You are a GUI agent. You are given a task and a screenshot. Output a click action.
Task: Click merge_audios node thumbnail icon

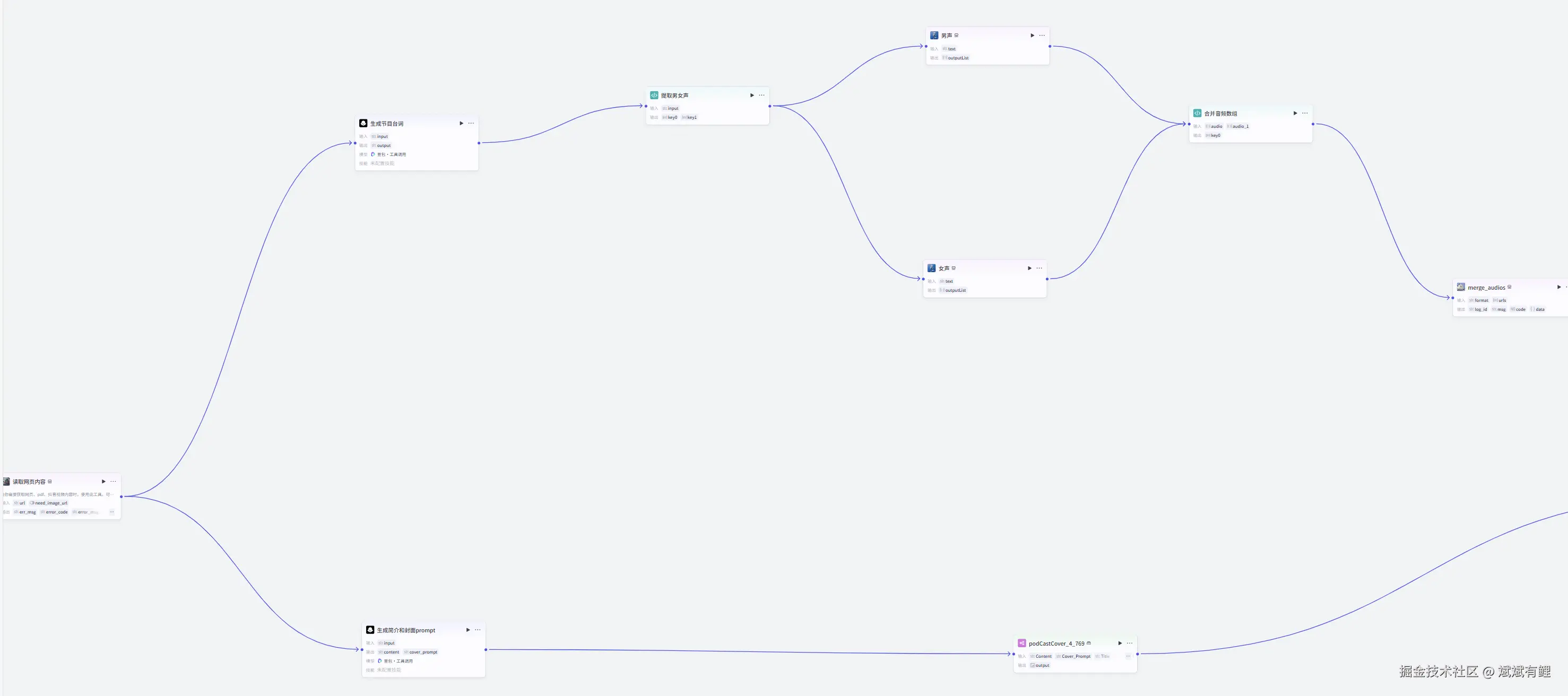[x=1460, y=287]
